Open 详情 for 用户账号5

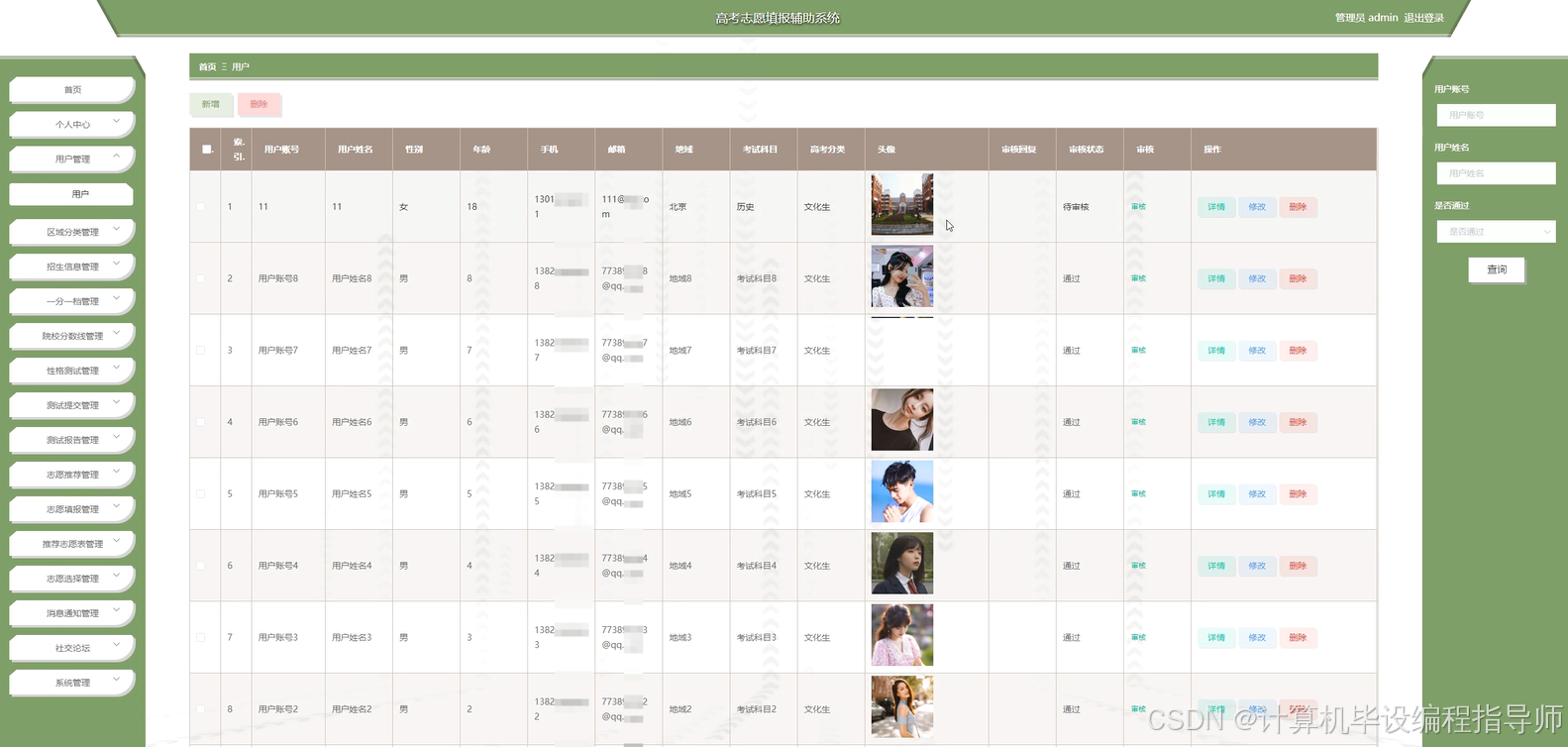pos(1216,493)
